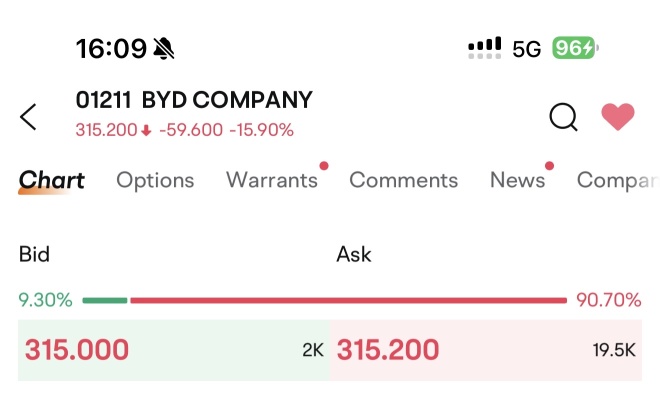Click the green bid ratio bar
Image resolution: width=660 pixels, height=406 pixels.
click(x=105, y=299)
